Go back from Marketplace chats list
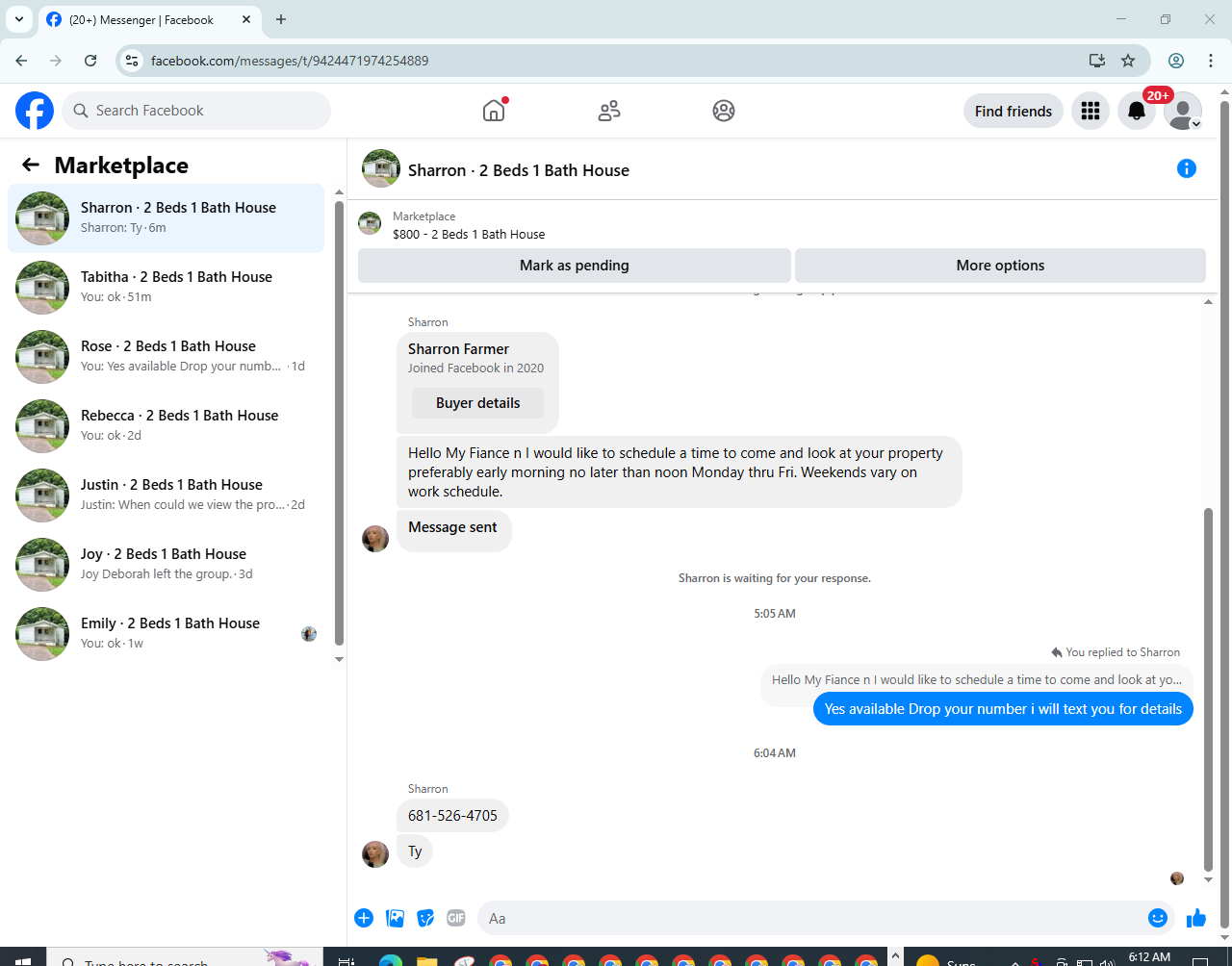Viewport: 1232px width, 966px height. 31,165
